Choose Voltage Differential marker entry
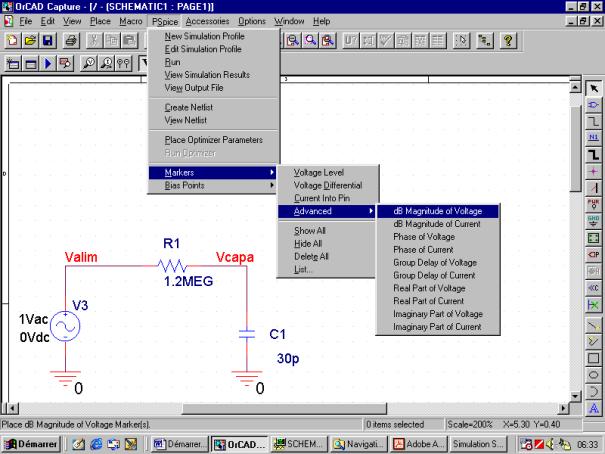The image size is (605, 454). coord(326,186)
